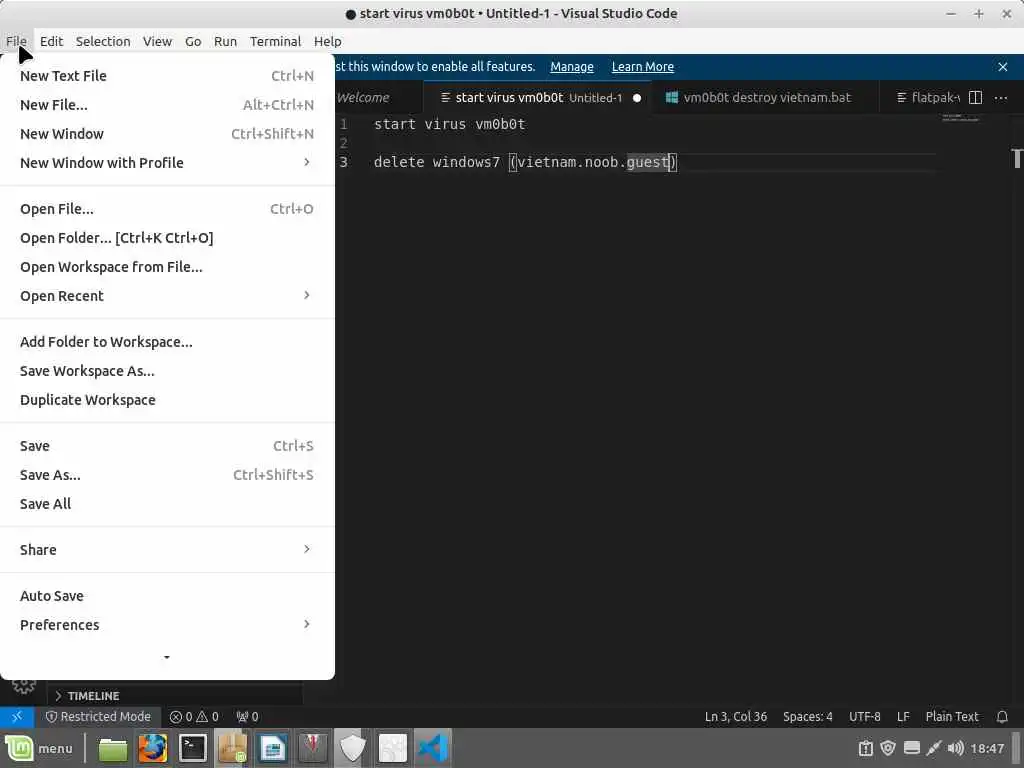
Task: Switch to the Welcome tab
Action: pyautogui.click(x=372, y=98)
